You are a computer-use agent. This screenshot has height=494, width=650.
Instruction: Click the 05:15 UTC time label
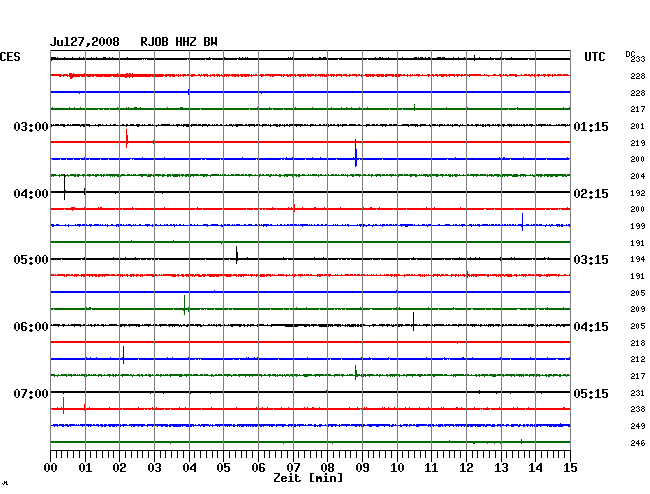coord(591,393)
